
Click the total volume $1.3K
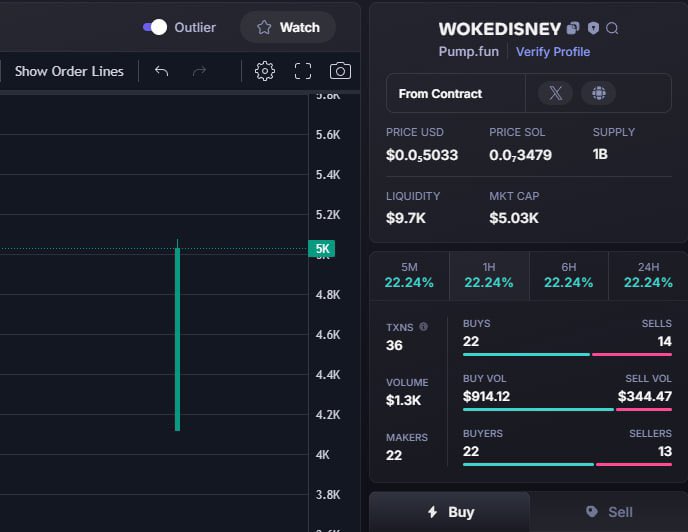(403, 400)
